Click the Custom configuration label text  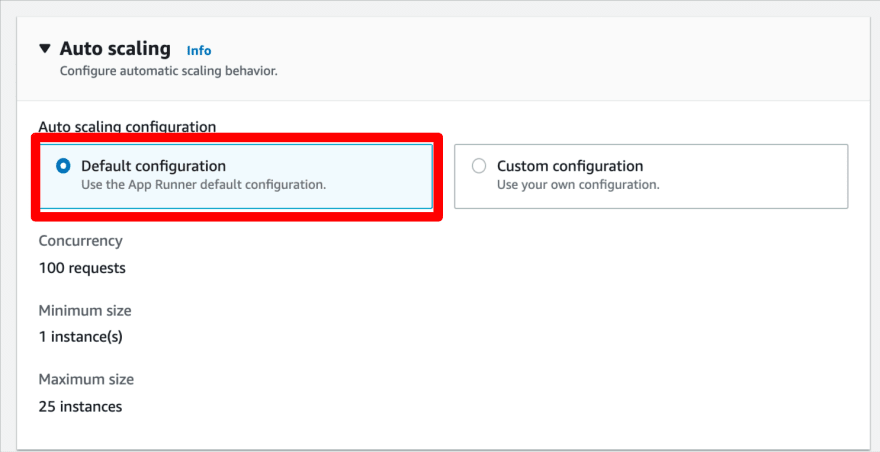click(570, 166)
